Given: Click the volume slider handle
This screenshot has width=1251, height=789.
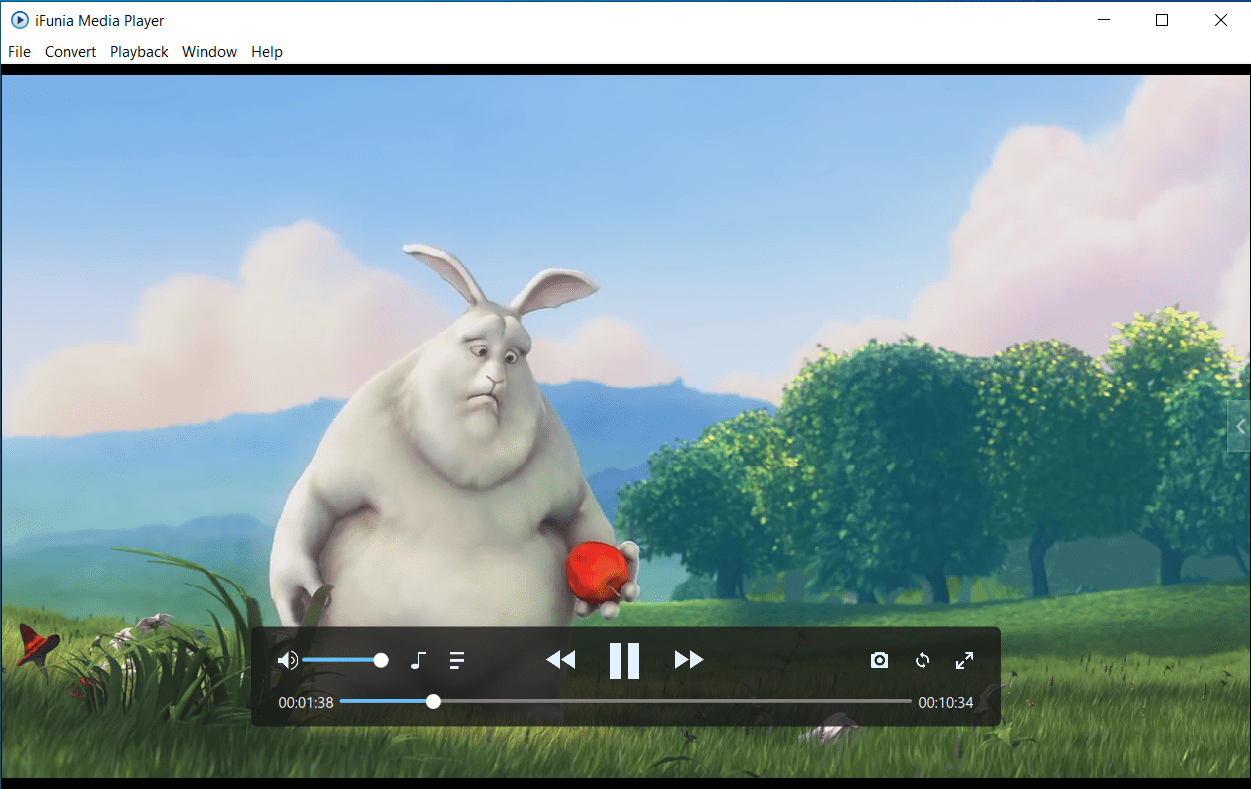Looking at the screenshot, I should pyautogui.click(x=381, y=660).
